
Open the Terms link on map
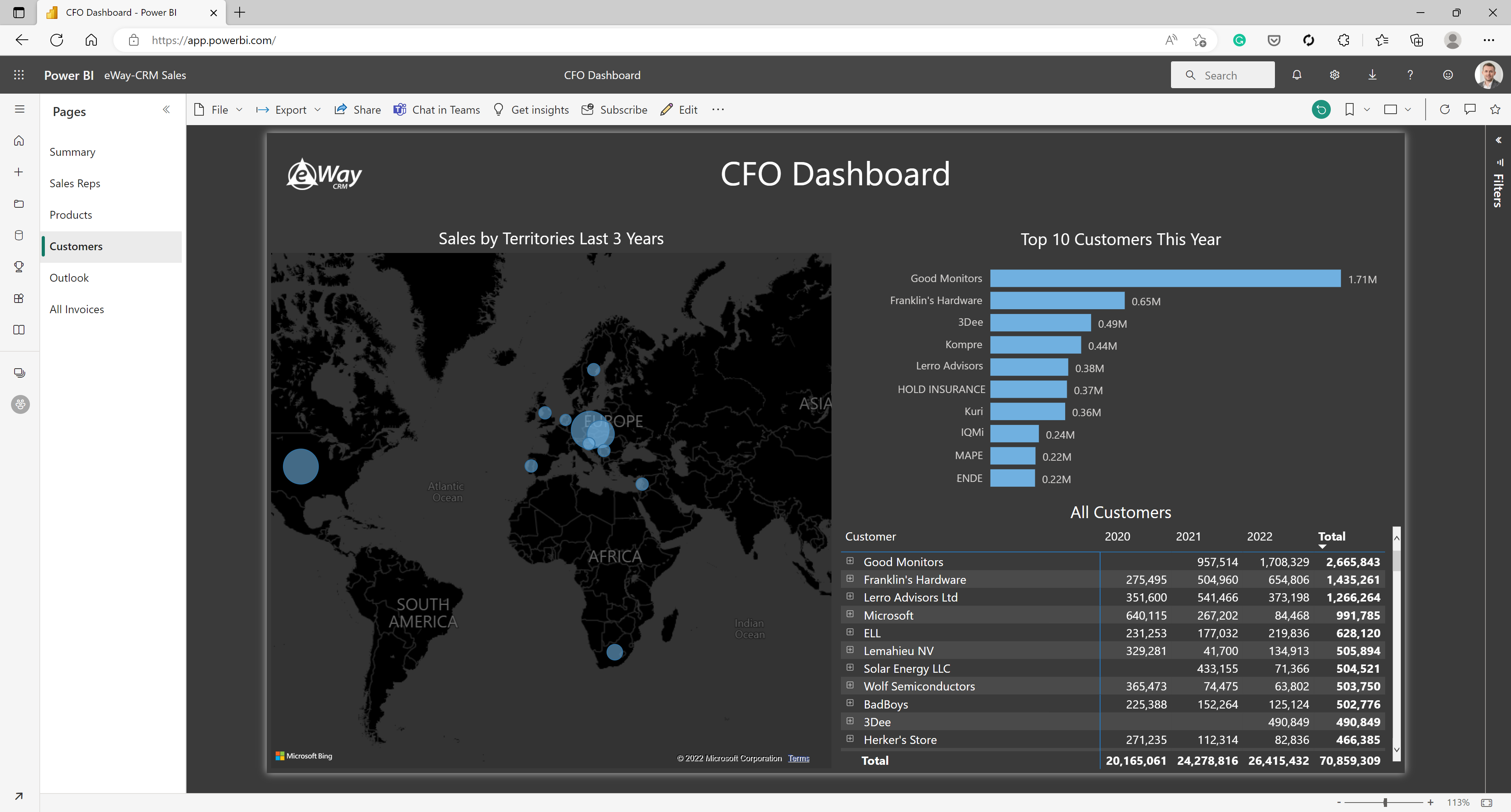coord(799,758)
